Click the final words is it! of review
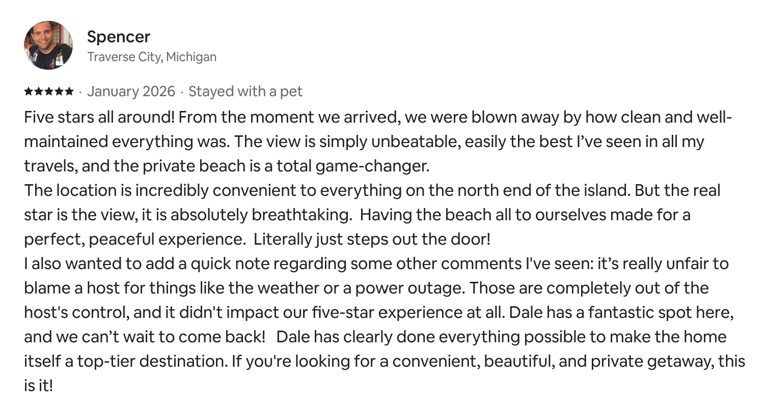This screenshot has width=768, height=410. point(38,386)
